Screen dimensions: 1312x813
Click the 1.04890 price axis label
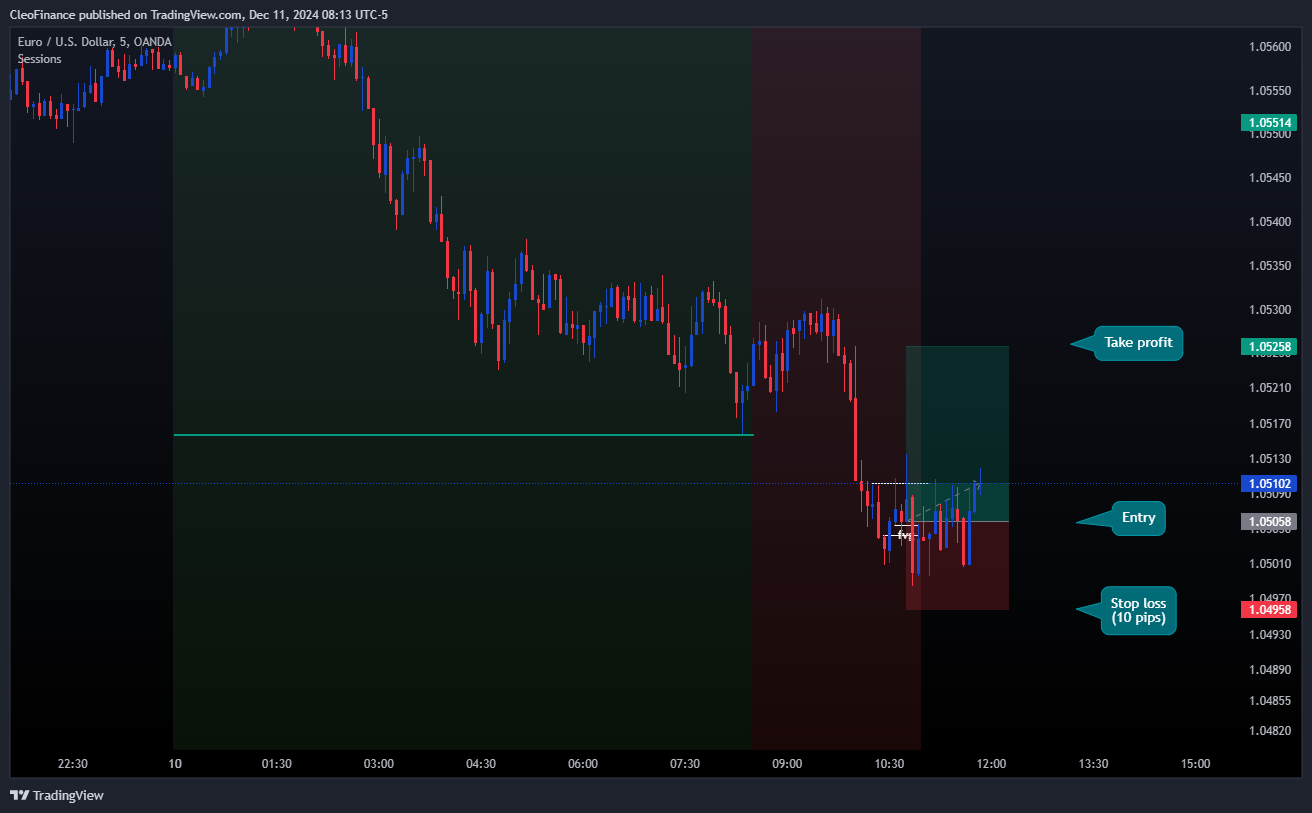click(x=1270, y=669)
